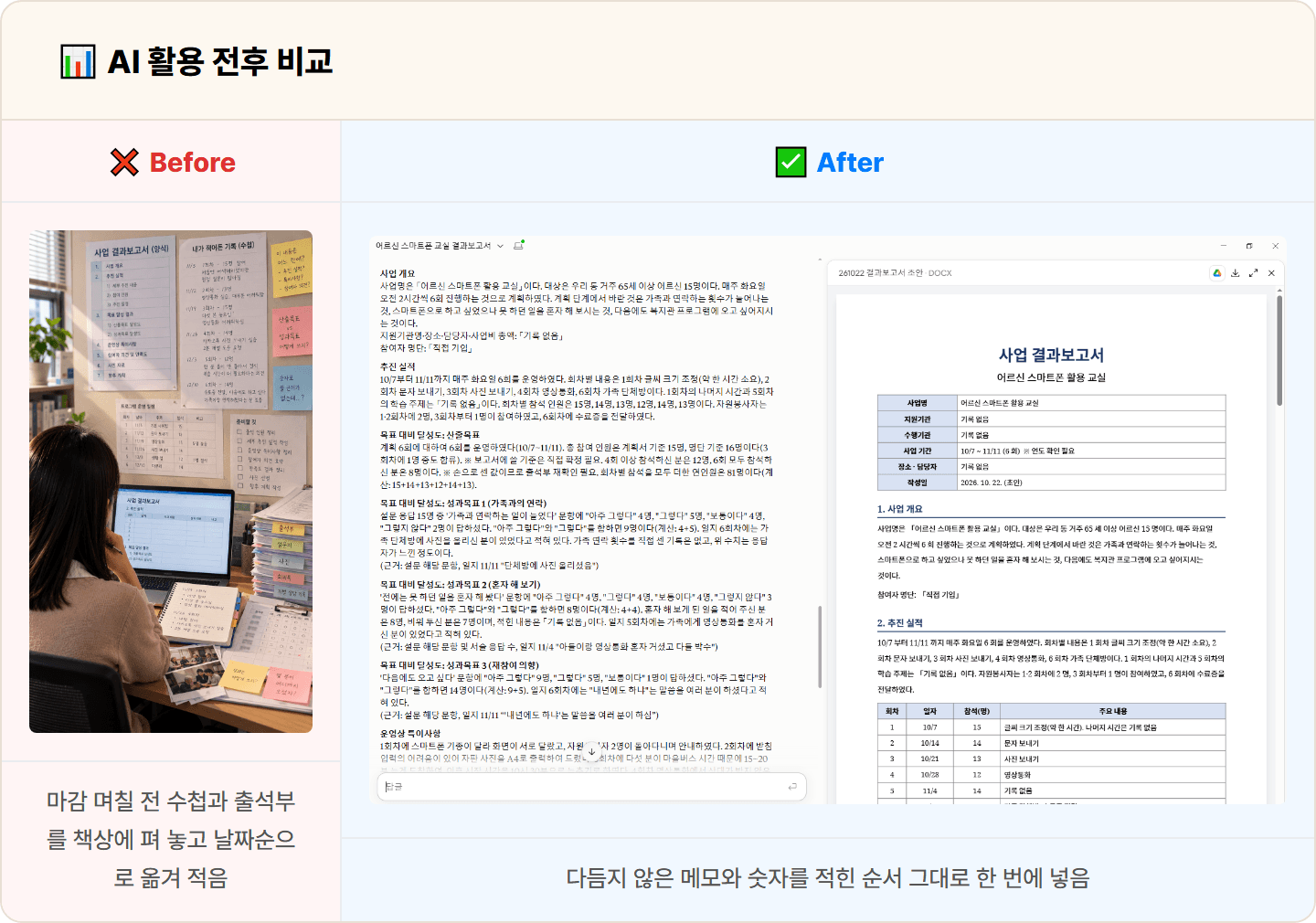Viewport: 1316px width, 923px height.
Task: Click '2. 추진 실적' heading in document
Action: click(899, 623)
